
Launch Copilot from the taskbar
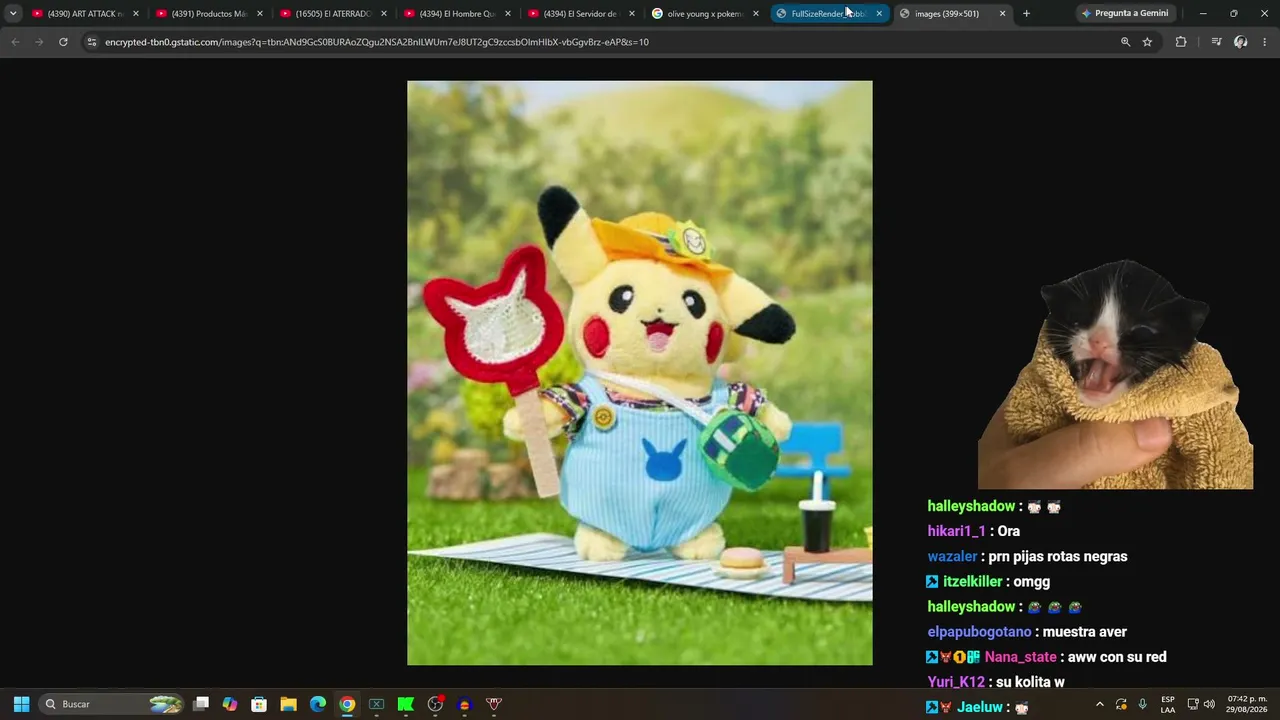pos(230,704)
